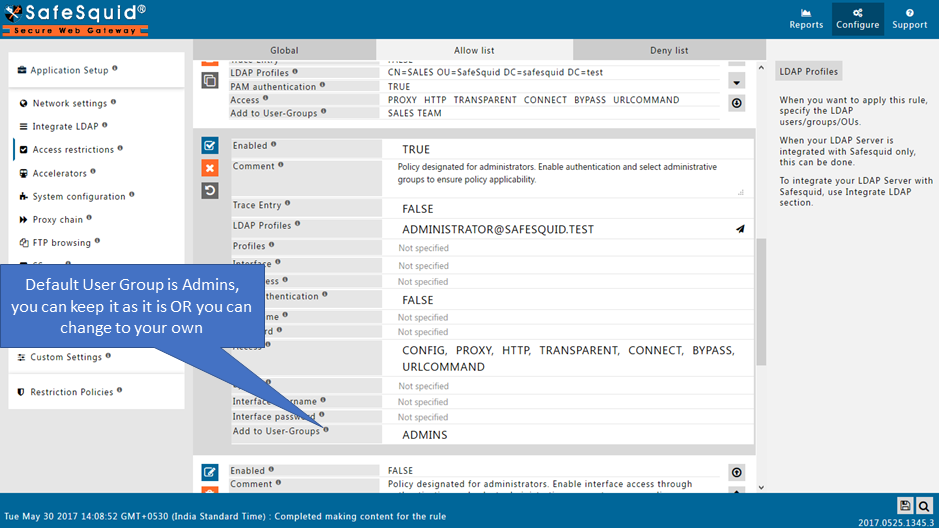Click the info icon next to Network settings

[x=113, y=102]
